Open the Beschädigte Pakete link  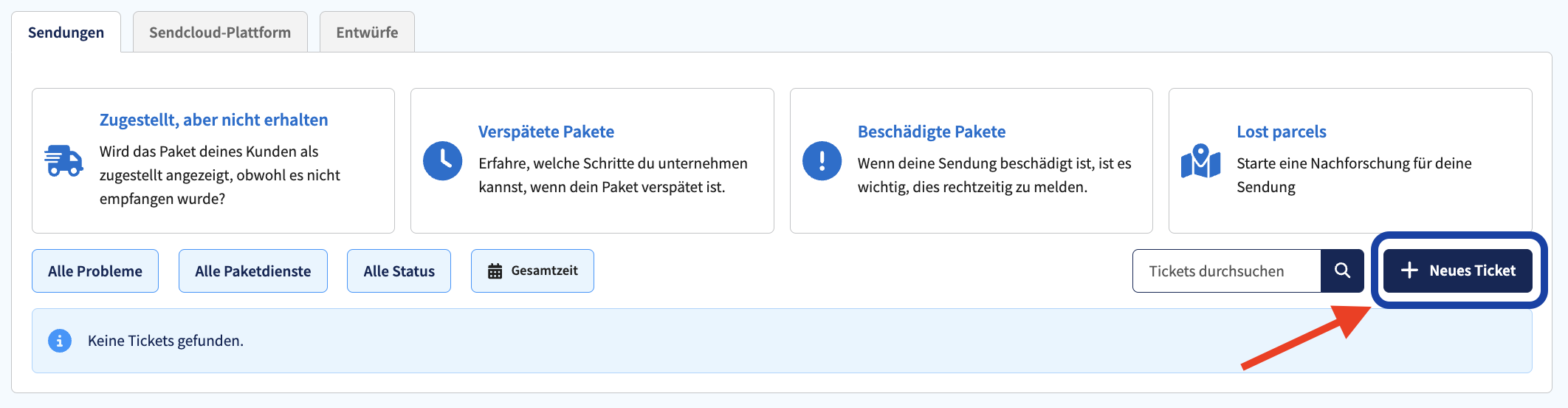pyautogui.click(x=932, y=132)
